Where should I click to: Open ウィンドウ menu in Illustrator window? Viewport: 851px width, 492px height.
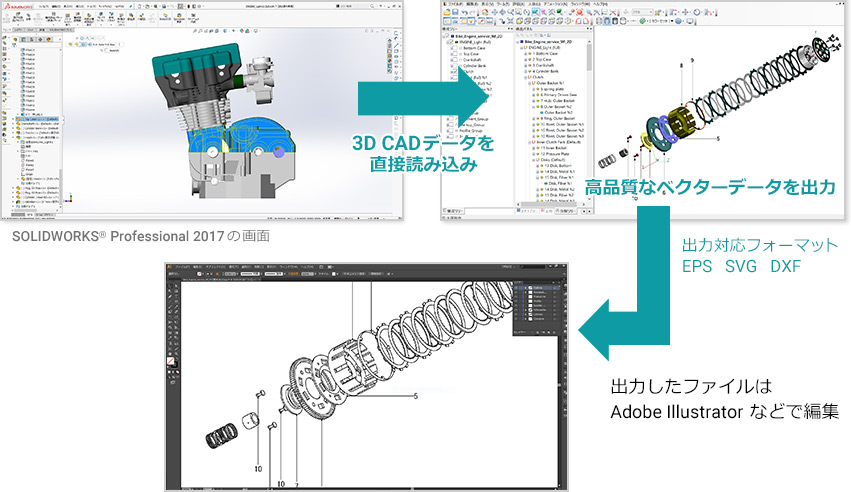pyautogui.click(x=289, y=267)
